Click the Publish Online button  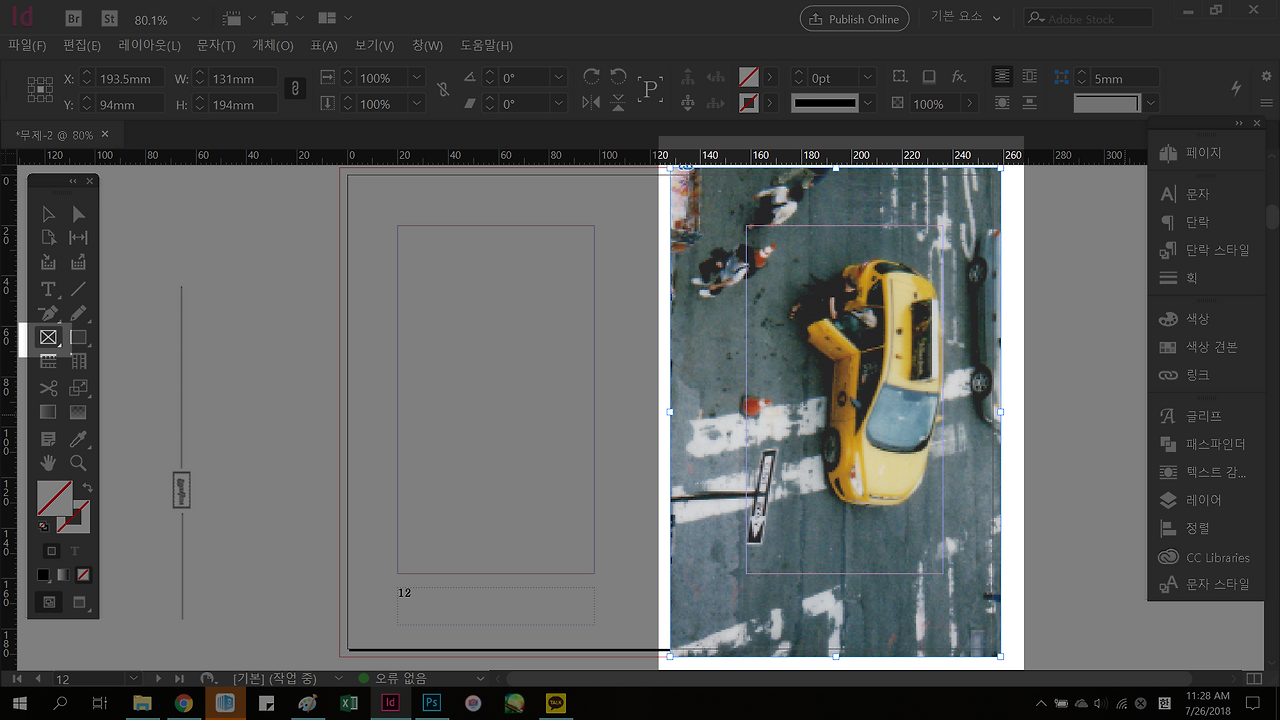(855, 19)
